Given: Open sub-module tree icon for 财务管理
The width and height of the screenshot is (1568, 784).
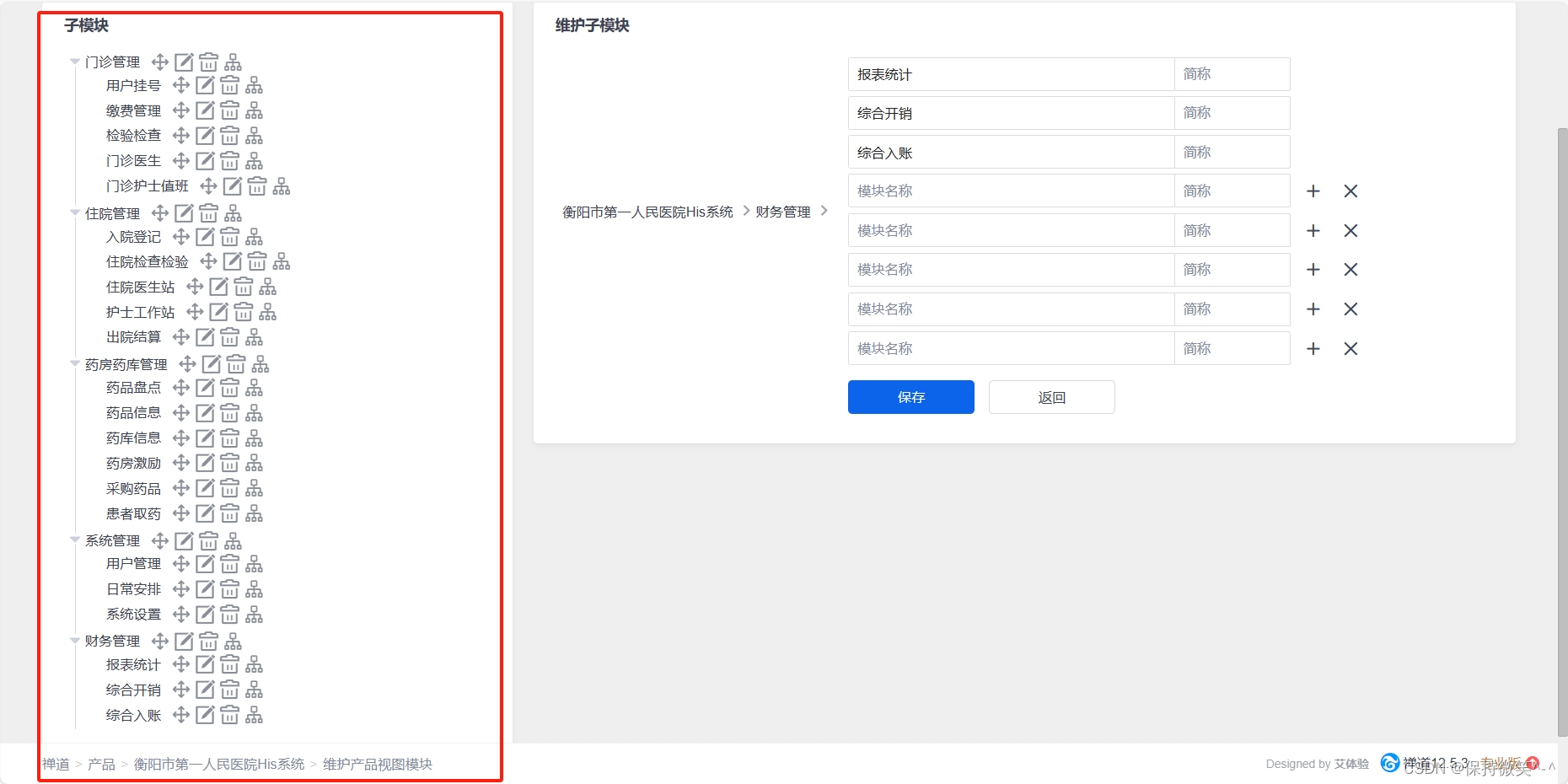Looking at the screenshot, I should pyautogui.click(x=233, y=642).
